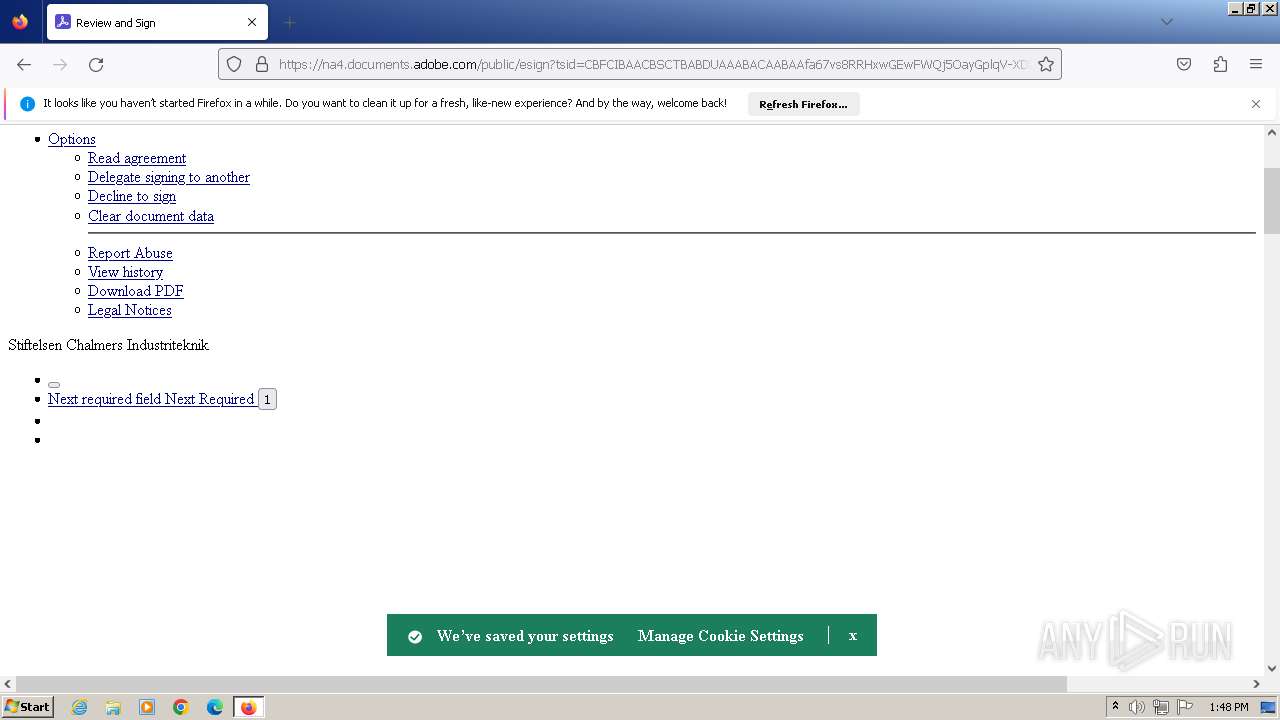The height and width of the screenshot is (720, 1280).
Task: Select the Review and Sign tab
Action: click(157, 22)
